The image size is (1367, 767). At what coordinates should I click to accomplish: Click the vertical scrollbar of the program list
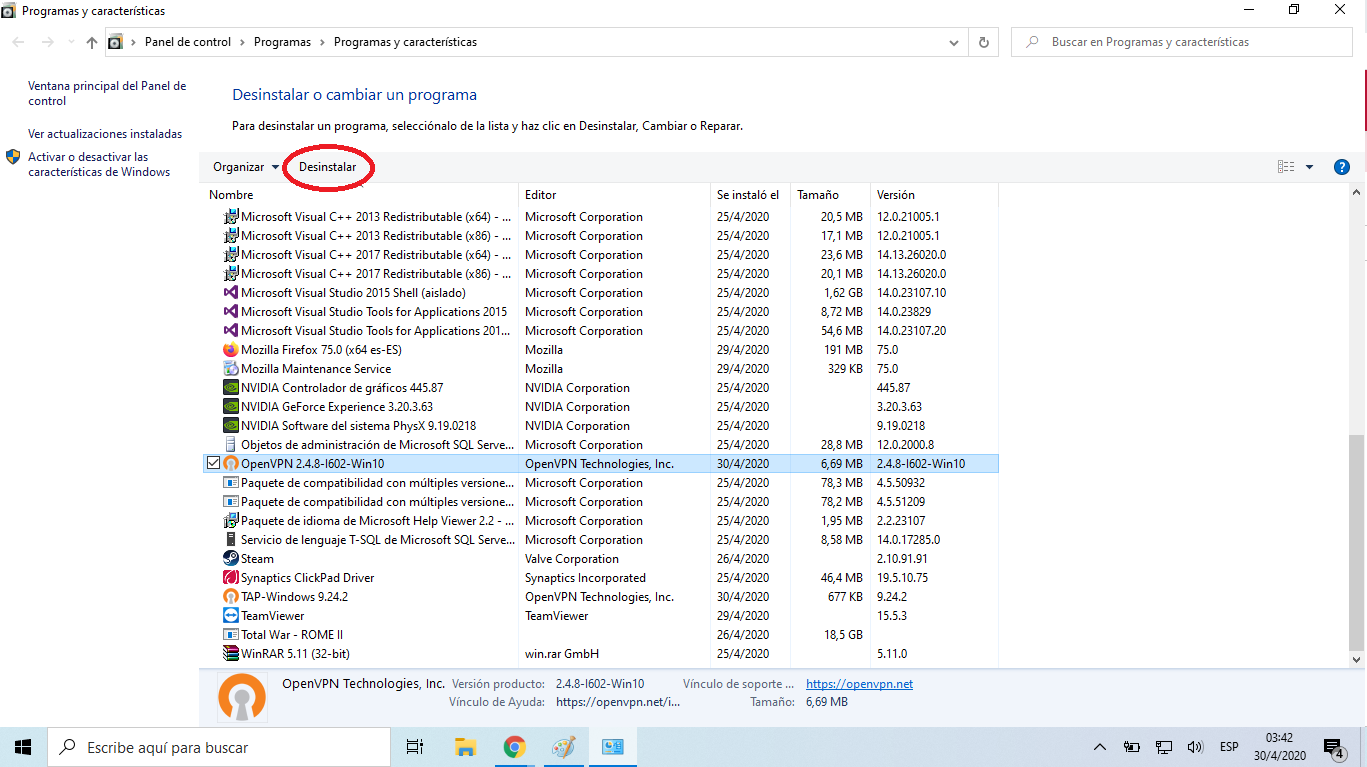tap(1357, 541)
